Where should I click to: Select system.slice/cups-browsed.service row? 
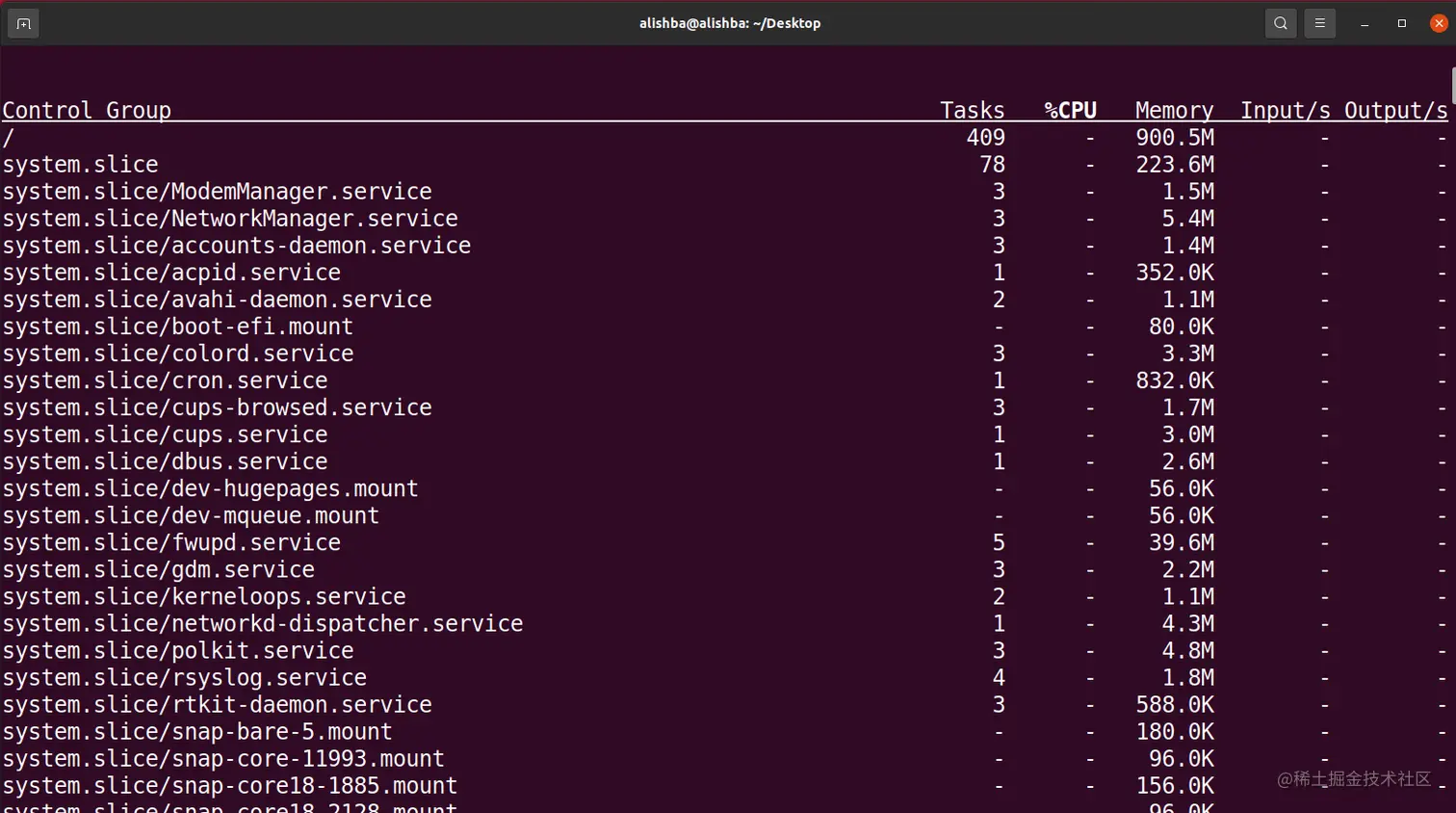click(x=724, y=407)
